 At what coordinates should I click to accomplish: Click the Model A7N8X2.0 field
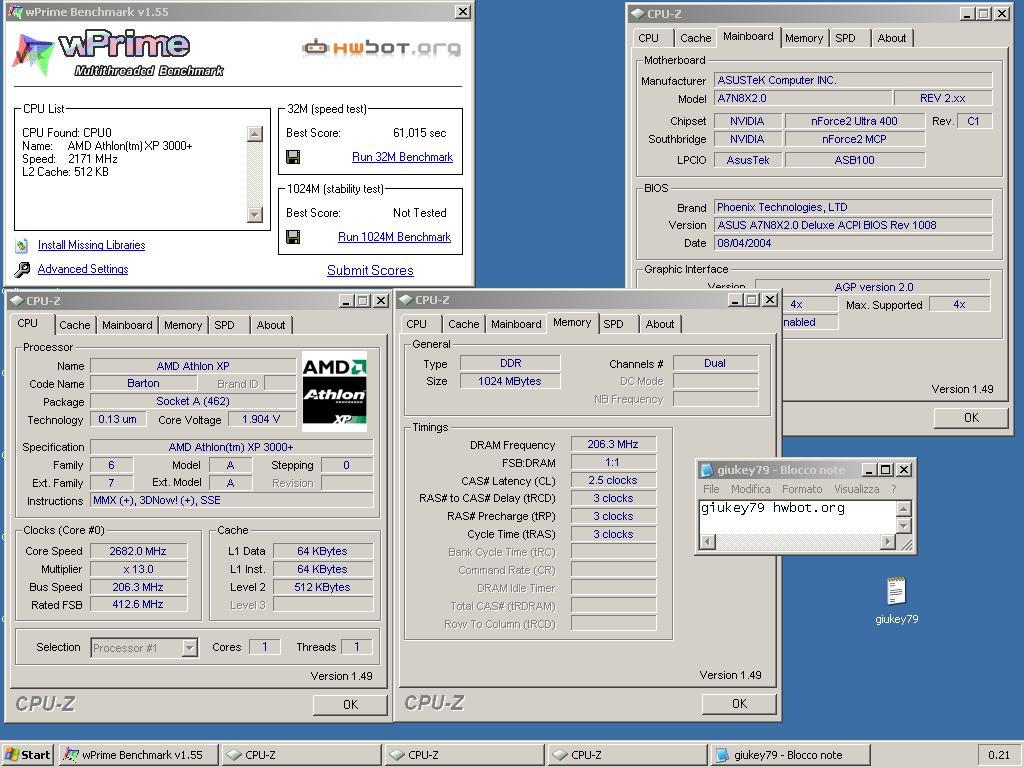(x=803, y=98)
